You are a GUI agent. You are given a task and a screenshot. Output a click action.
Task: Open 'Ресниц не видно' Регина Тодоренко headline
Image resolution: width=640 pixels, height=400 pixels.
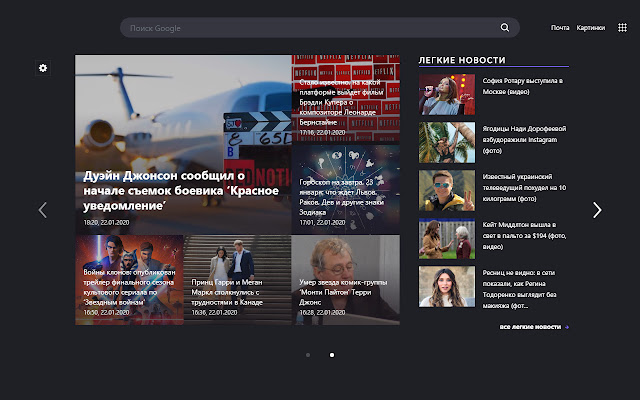tap(519, 289)
